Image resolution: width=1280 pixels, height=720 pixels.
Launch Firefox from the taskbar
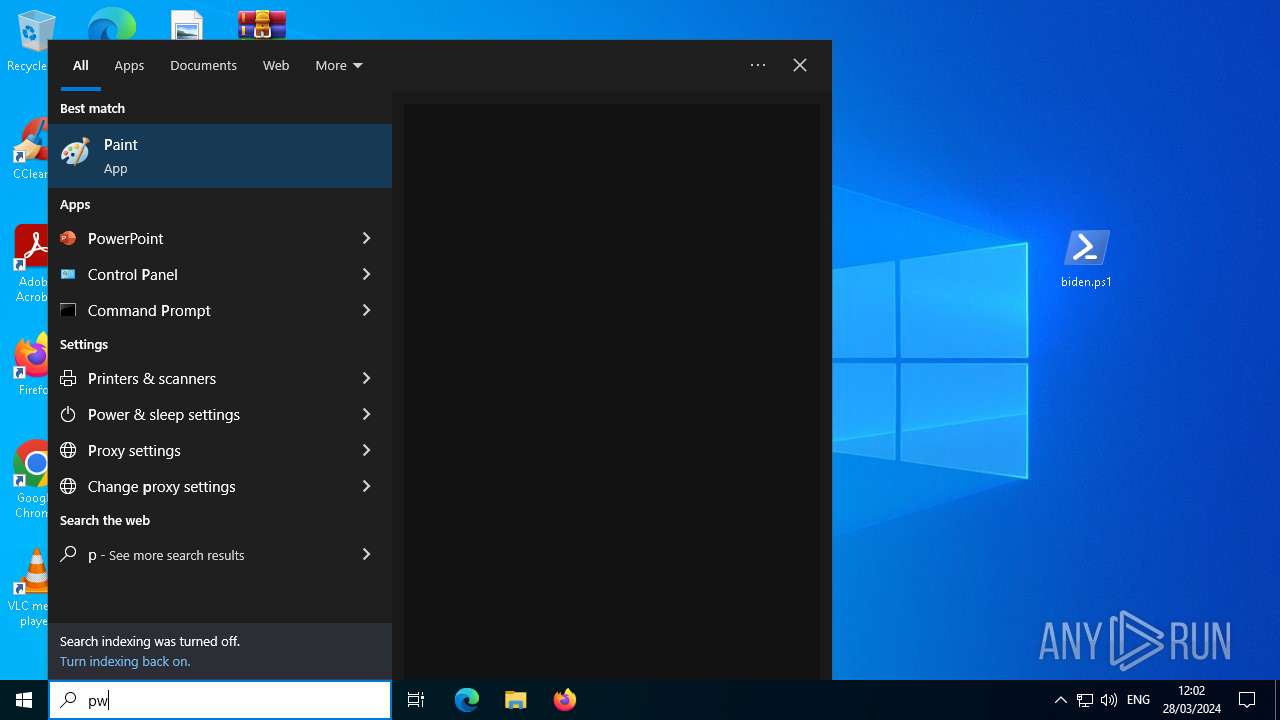click(x=564, y=700)
